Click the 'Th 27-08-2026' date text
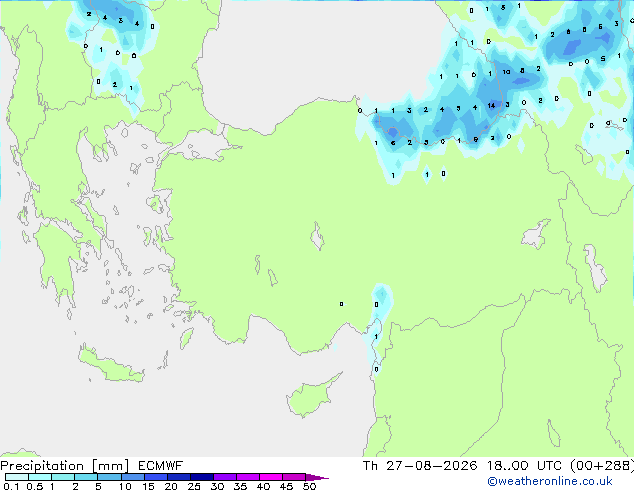The image size is (634, 490). 420,466
